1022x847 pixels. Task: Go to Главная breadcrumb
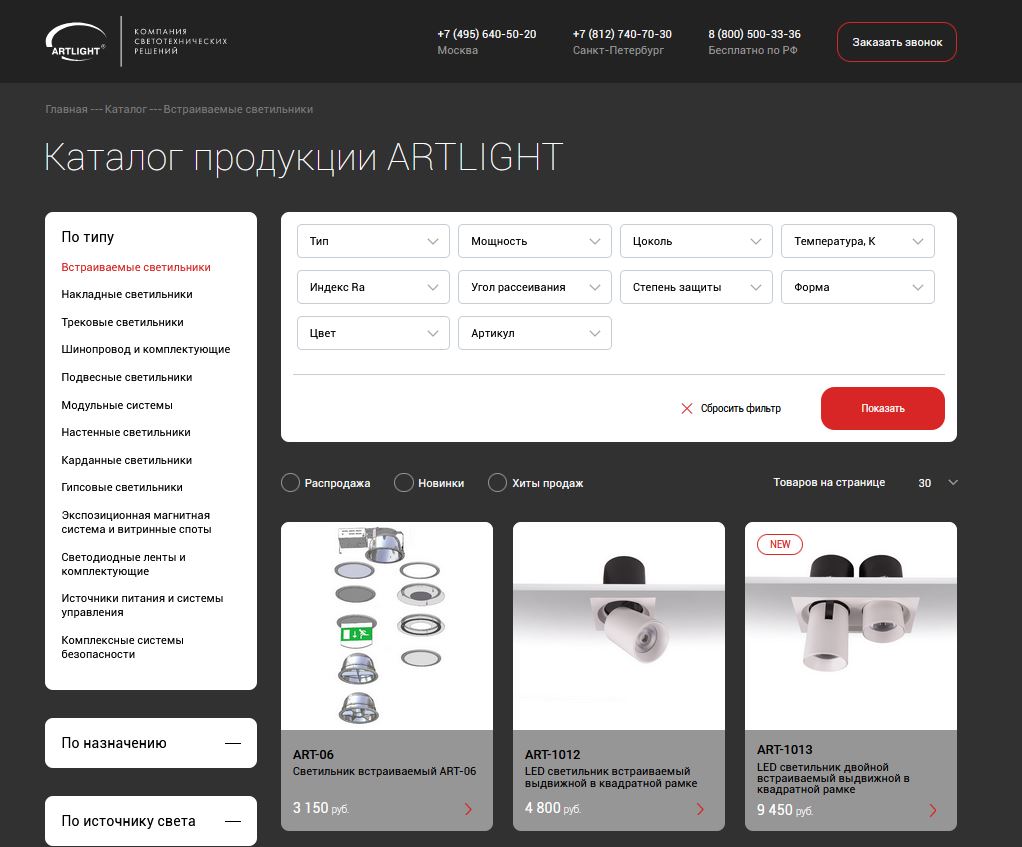click(66, 109)
